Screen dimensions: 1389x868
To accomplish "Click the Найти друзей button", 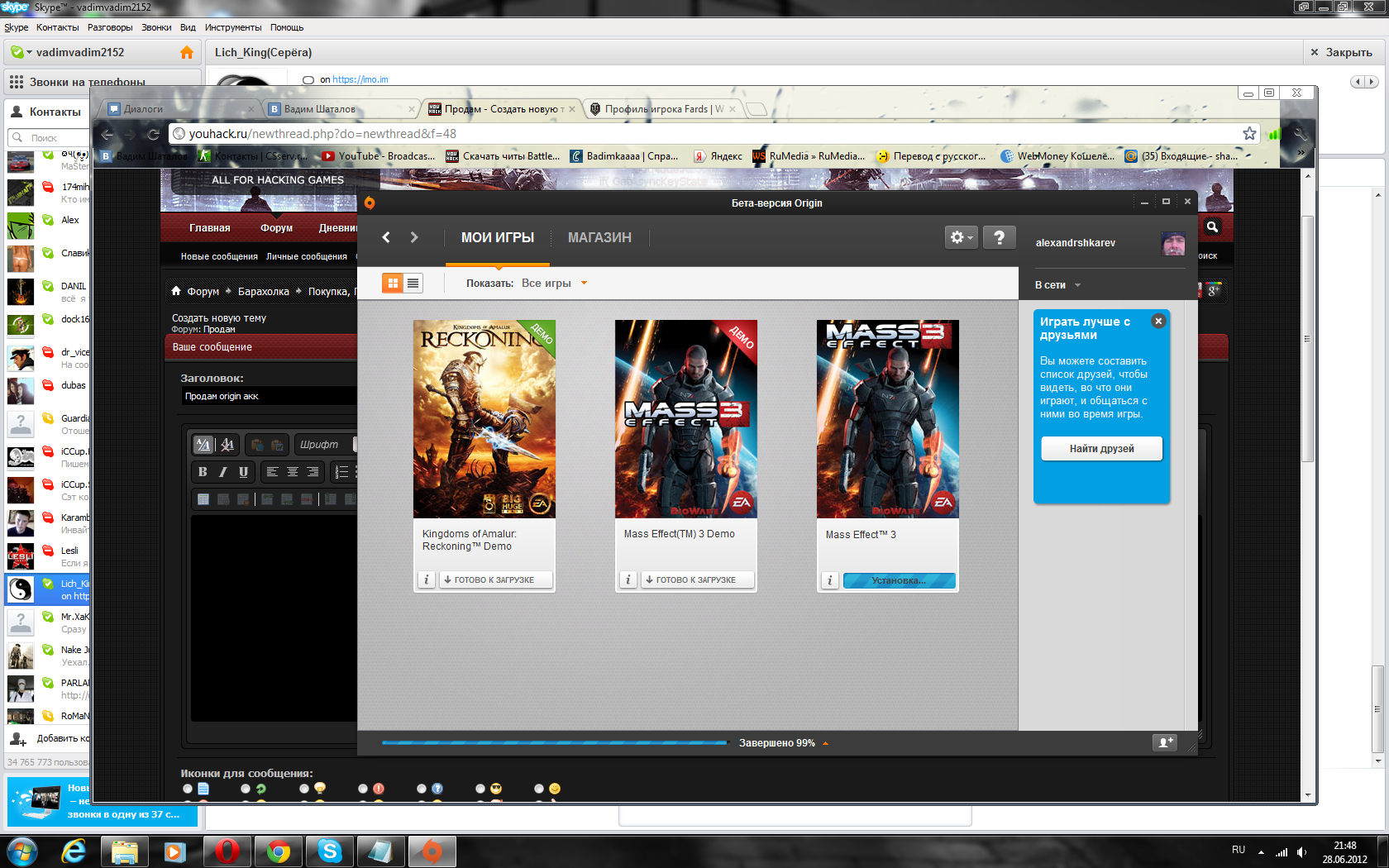I will pos(1101,449).
